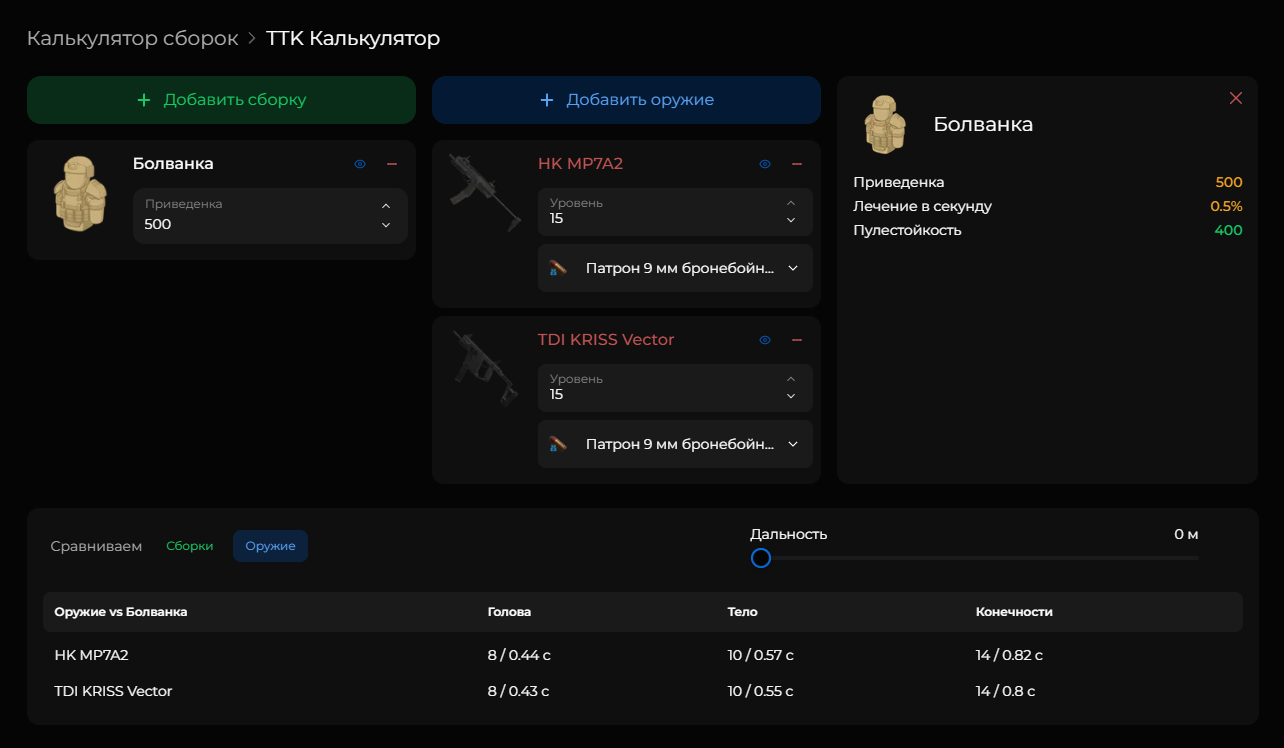
Task: Click the 14 / 0.82 с limbs value
Action: (x=1009, y=656)
